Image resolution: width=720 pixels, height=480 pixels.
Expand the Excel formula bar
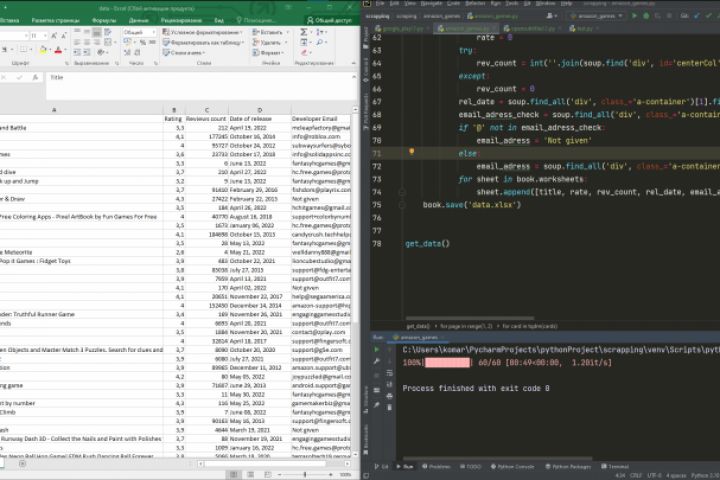(354, 77)
